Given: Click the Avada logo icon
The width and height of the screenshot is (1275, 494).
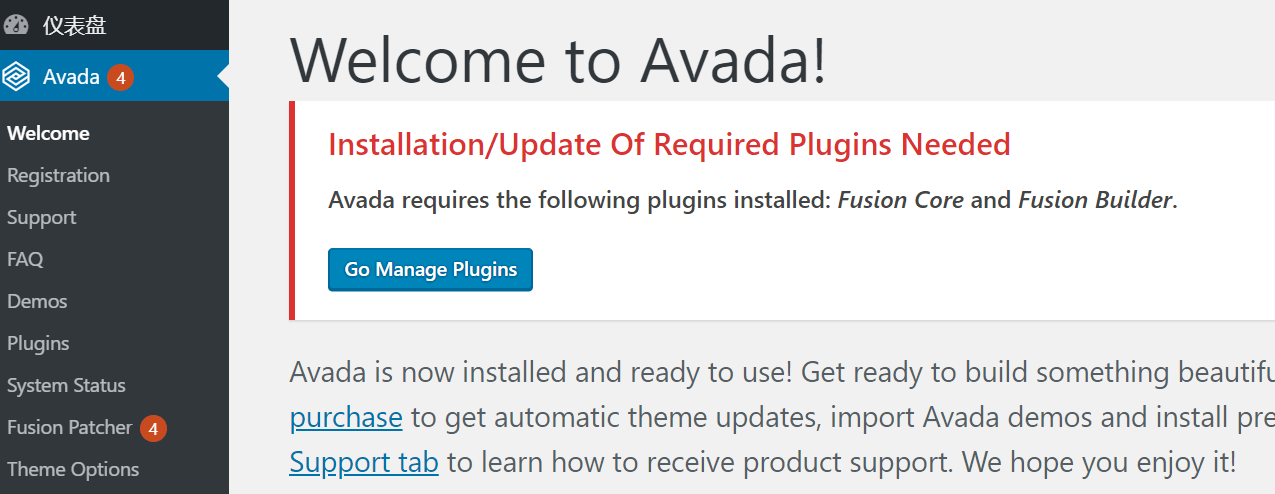Looking at the screenshot, I should pos(17,76).
